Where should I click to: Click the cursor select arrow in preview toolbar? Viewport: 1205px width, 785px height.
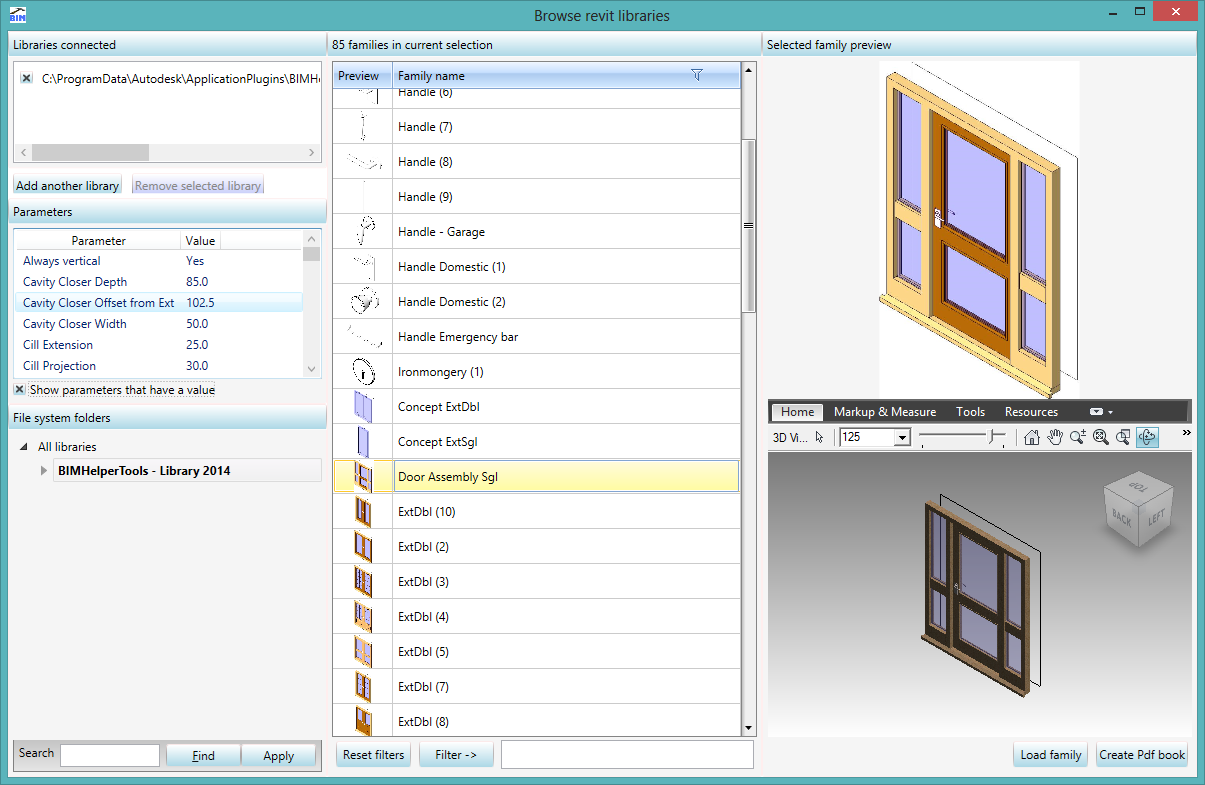pos(818,437)
